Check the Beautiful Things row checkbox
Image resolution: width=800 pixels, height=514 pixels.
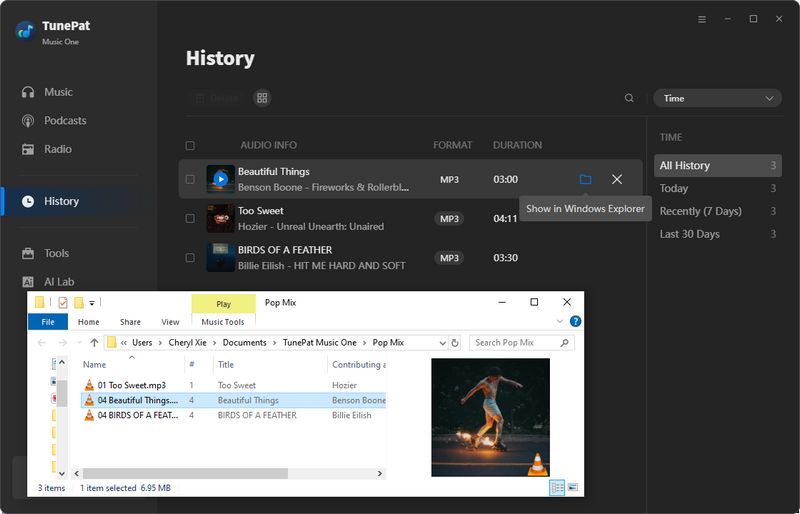coord(190,179)
